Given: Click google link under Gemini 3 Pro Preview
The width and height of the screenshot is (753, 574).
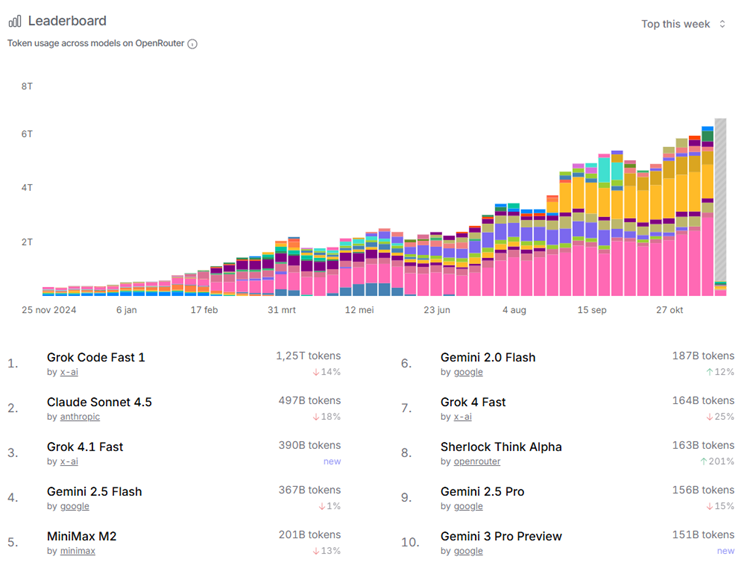Looking at the screenshot, I should click(468, 551).
